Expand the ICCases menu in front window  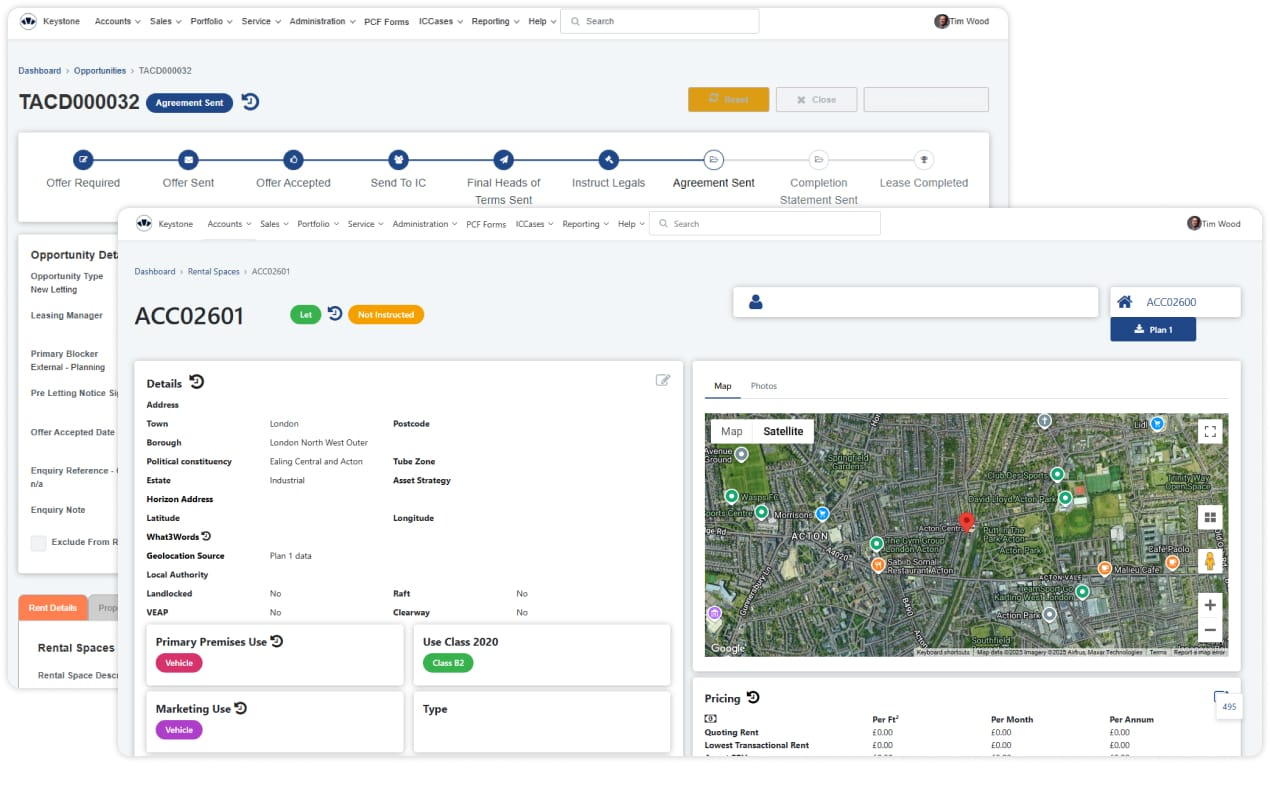(535, 224)
